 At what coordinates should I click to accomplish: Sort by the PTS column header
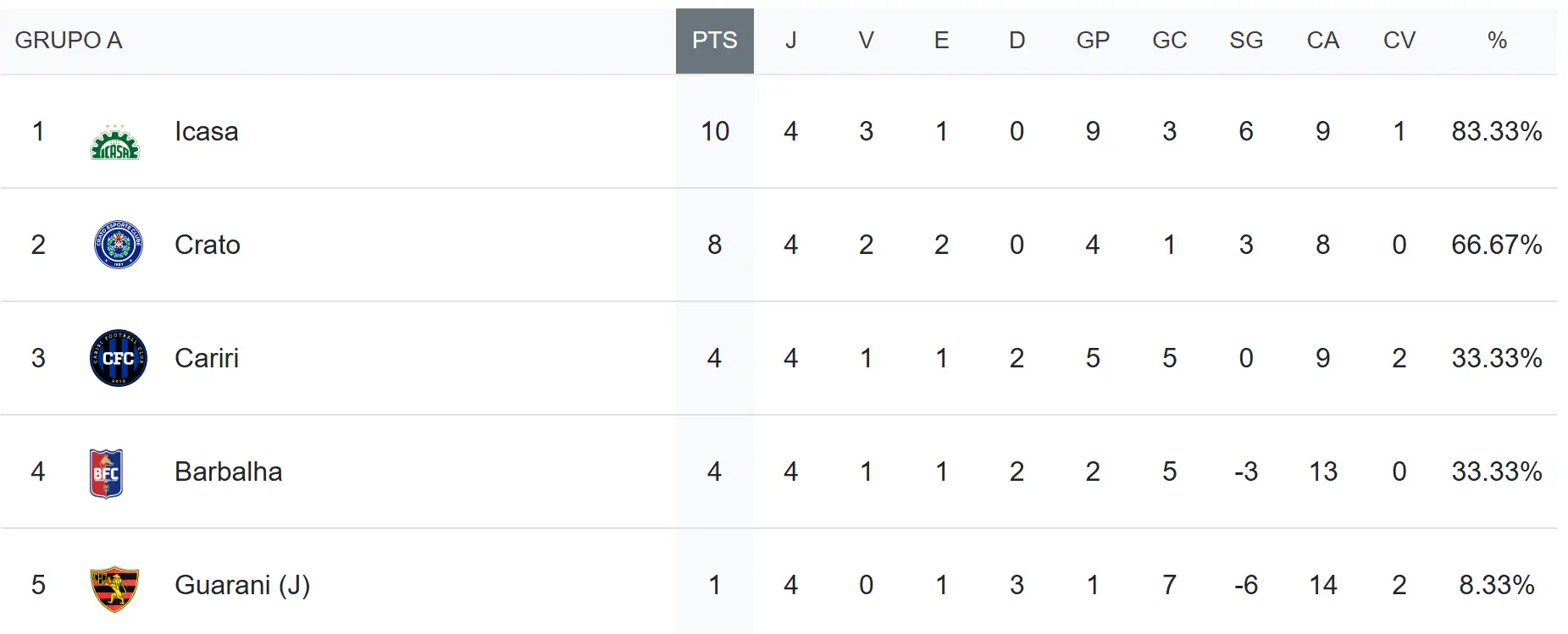click(714, 41)
